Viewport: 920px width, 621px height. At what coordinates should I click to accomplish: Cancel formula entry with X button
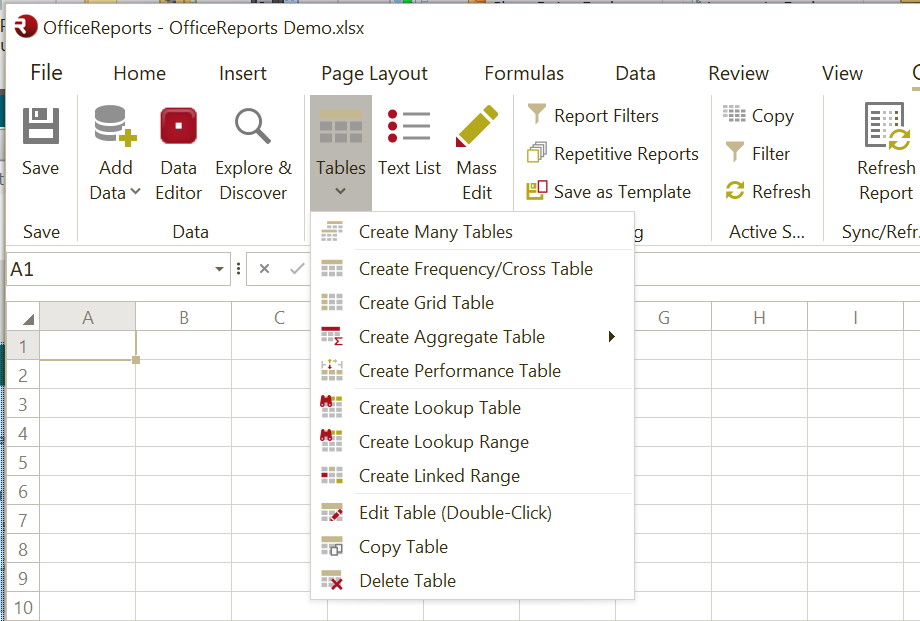click(x=264, y=269)
